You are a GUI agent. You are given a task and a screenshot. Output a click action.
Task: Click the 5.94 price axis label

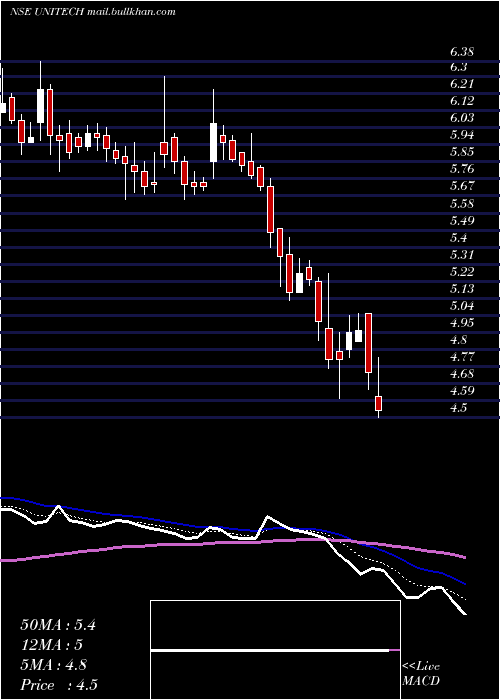(x=462, y=135)
